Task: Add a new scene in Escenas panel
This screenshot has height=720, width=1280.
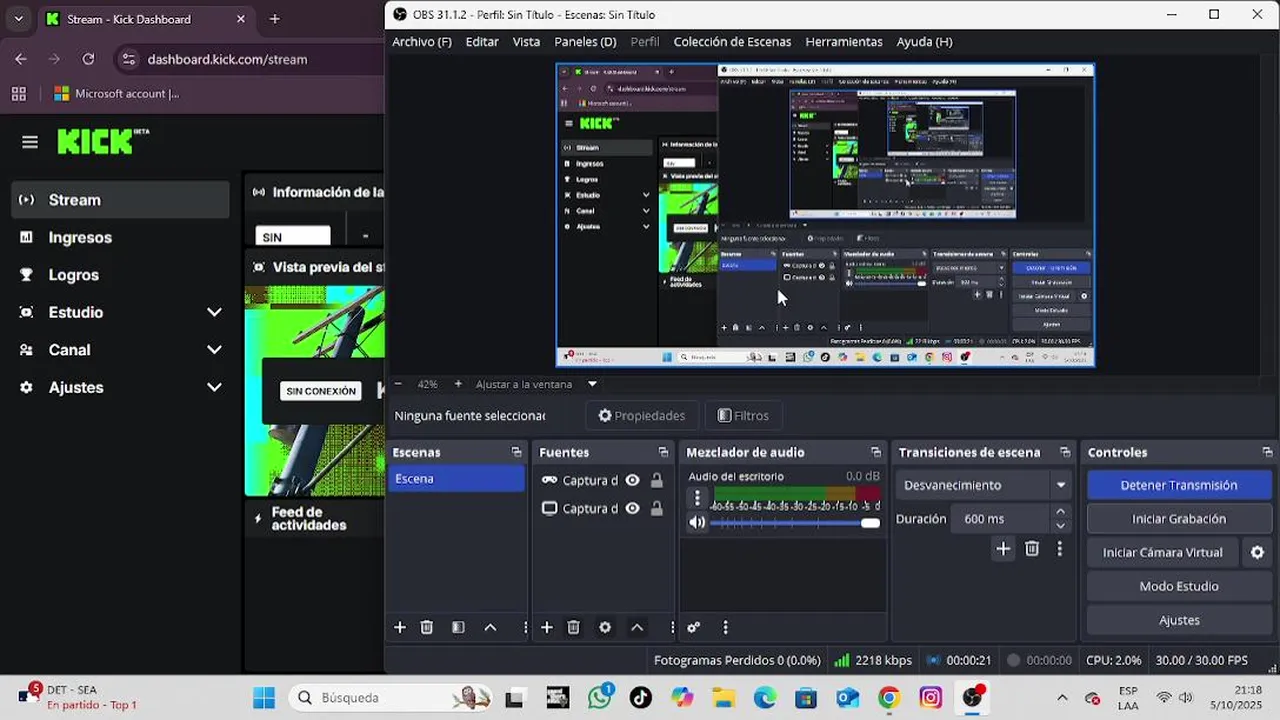Action: click(x=400, y=627)
